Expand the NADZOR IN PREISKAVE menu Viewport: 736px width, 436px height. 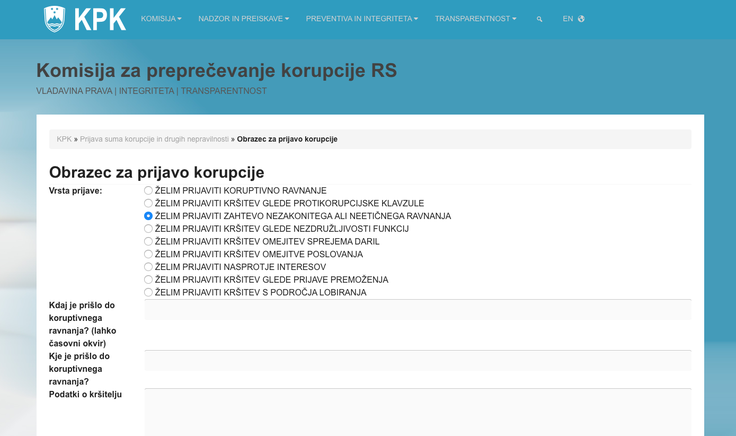click(244, 19)
